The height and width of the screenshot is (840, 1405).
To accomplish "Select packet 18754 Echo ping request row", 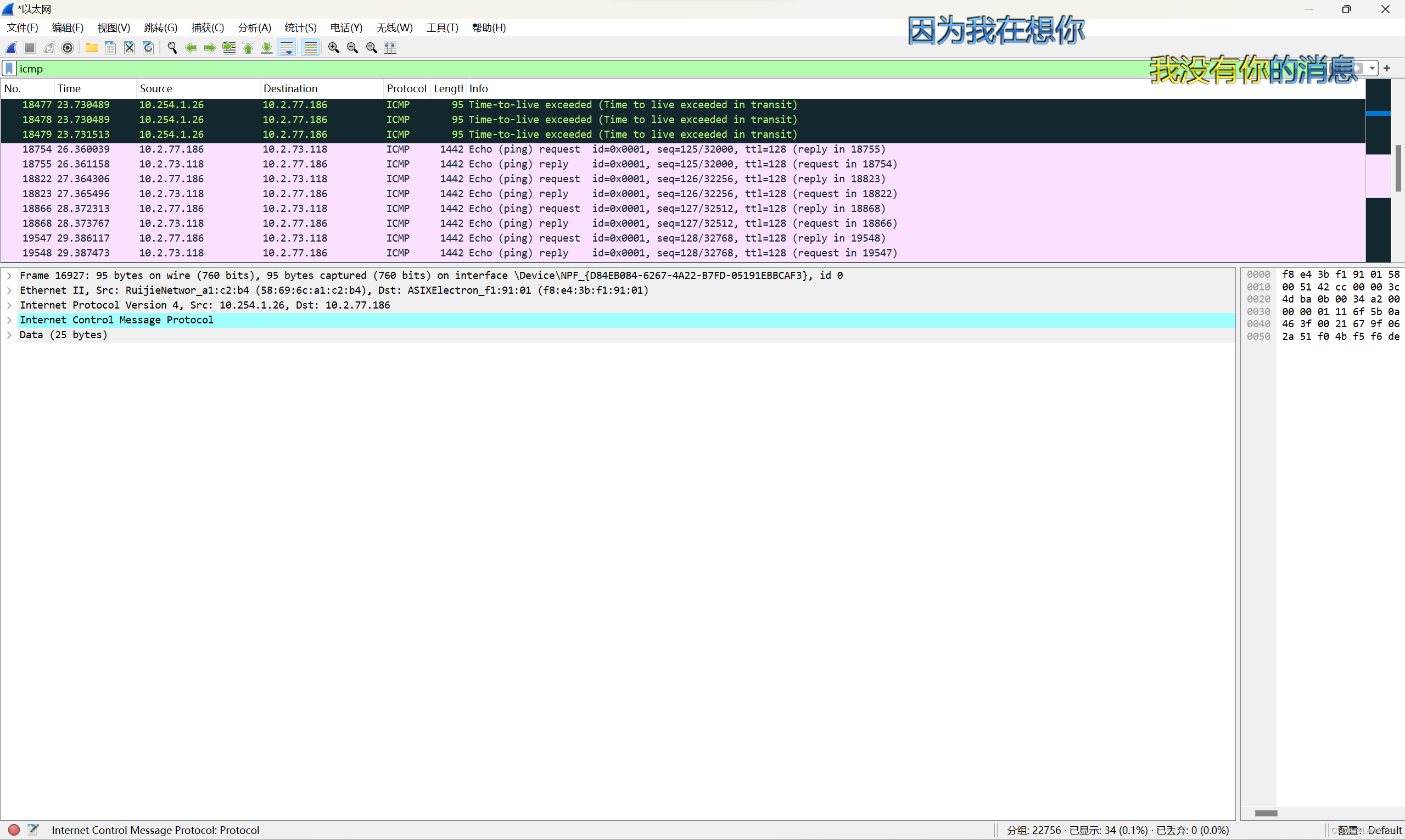I will [x=682, y=149].
